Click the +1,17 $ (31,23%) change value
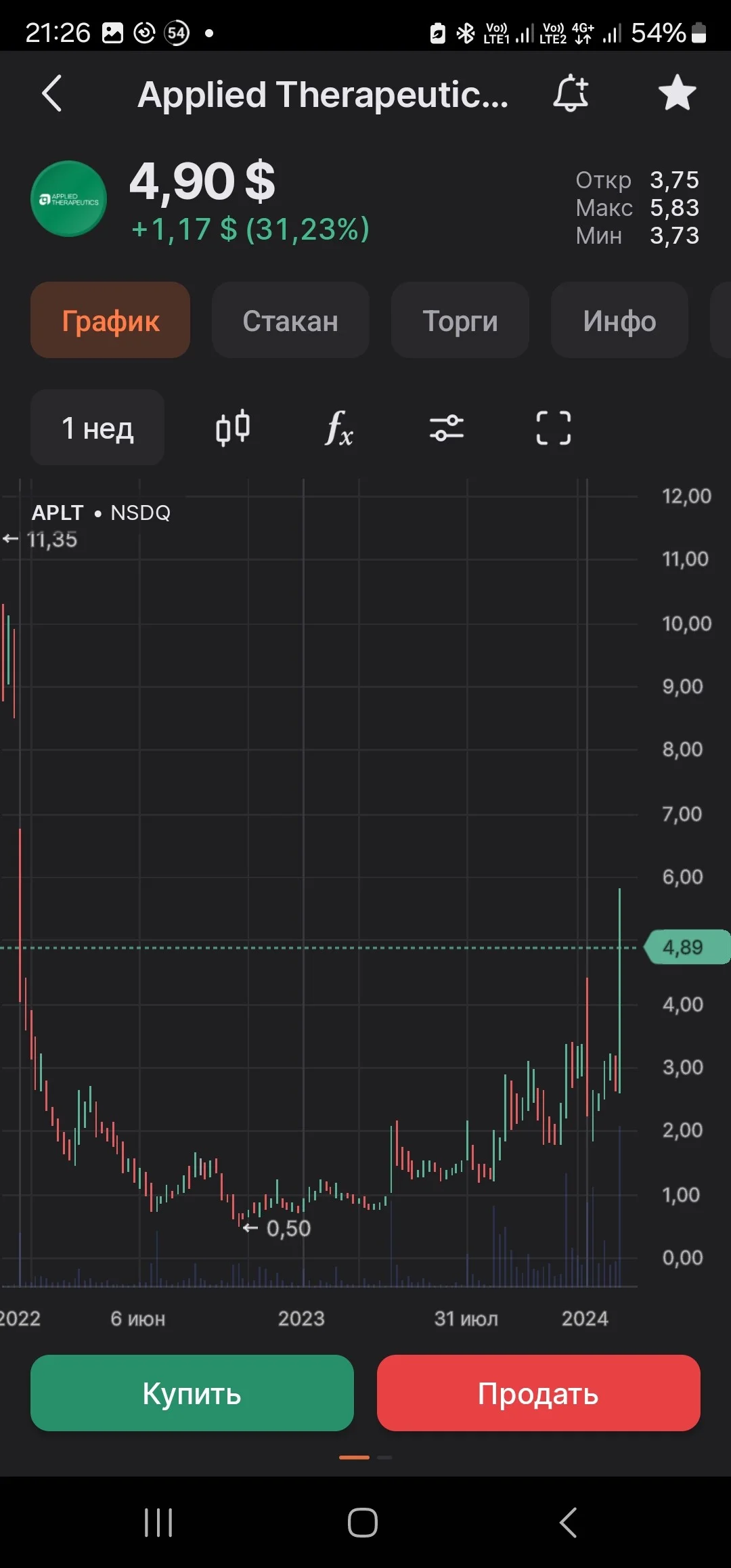The height and width of the screenshot is (1568, 731). tap(250, 229)
